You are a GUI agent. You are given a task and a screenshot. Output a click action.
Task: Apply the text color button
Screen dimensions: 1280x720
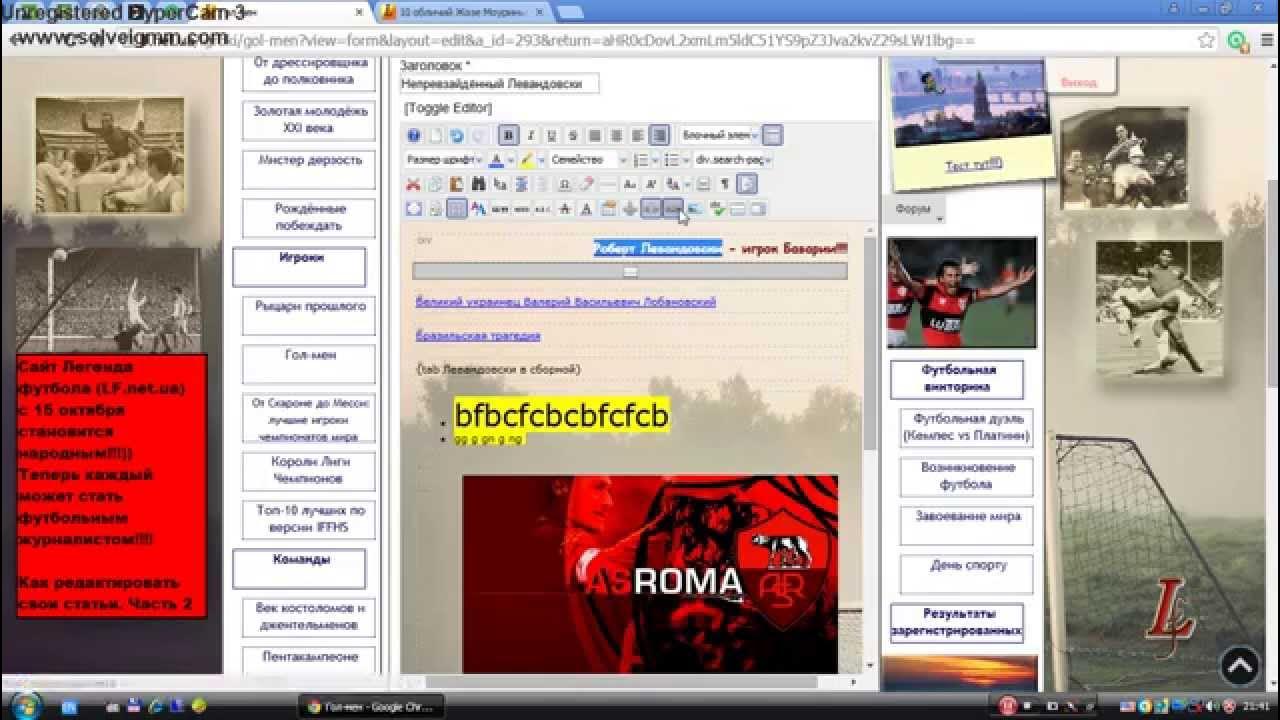[x=496, y=159]
